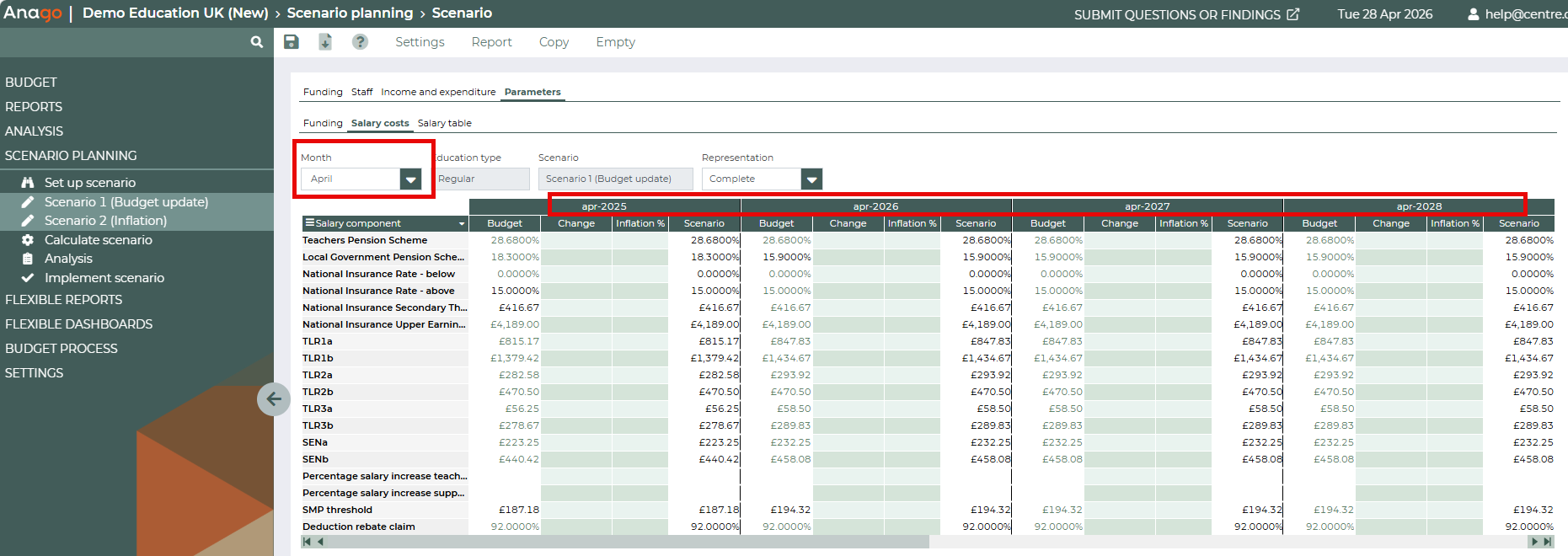This screenshot has height=556, width=1568.
Task: Click the horizontal scrollbar thumb below table
Action: (x=628, y=542)
